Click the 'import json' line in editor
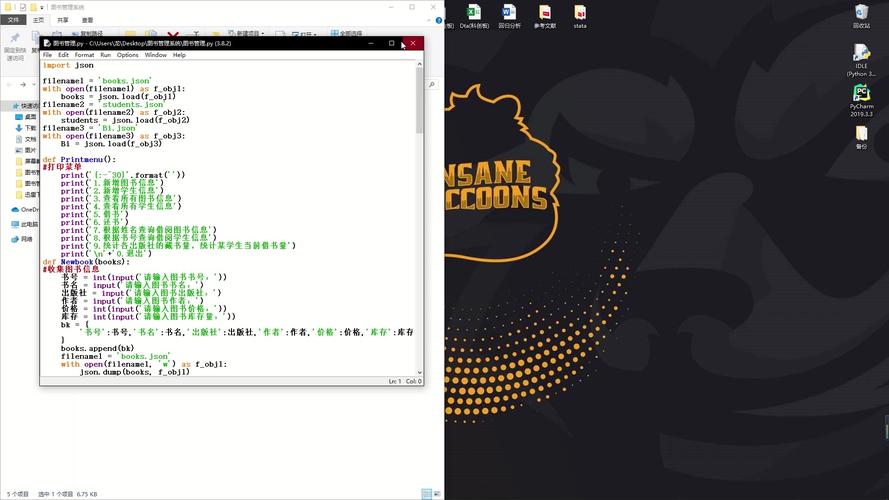This screenshot has height=500, width=889. click(x=68, y=65)
